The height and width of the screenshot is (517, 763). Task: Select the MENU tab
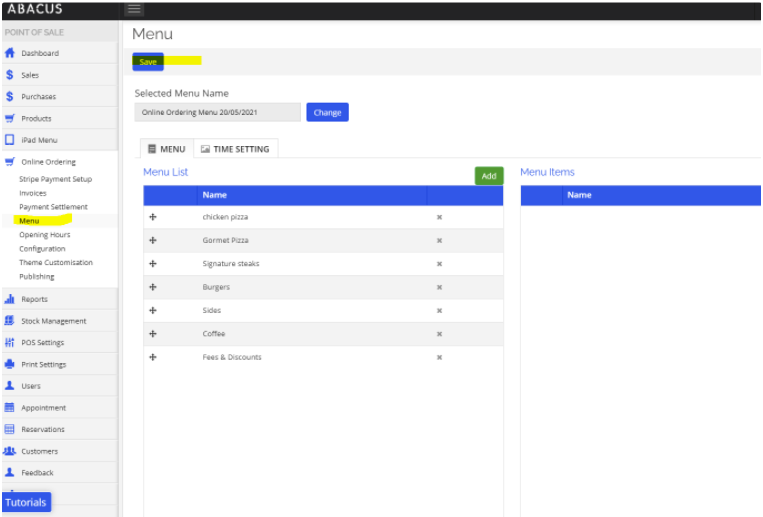(167, 149)
